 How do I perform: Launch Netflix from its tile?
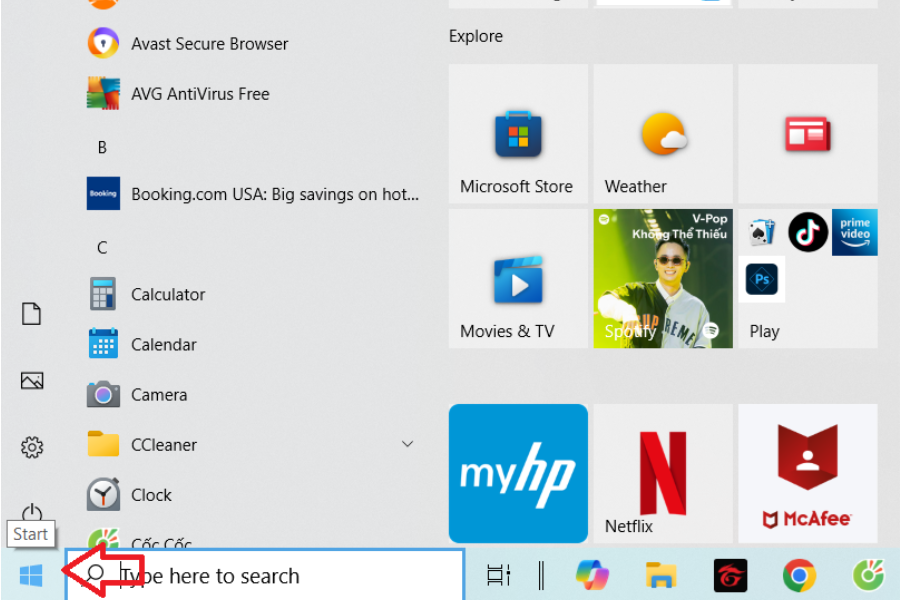pos(662,473)
